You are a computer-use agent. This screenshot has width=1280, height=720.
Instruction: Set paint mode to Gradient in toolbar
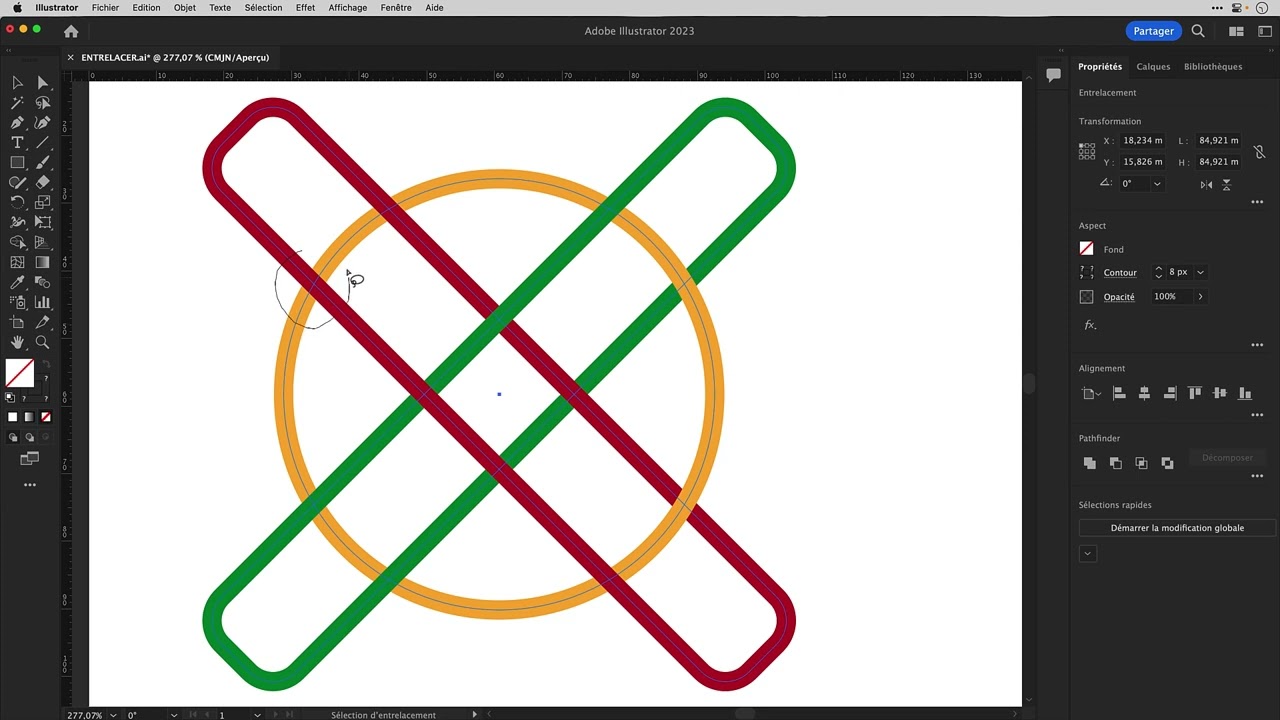tap(29, 417)
